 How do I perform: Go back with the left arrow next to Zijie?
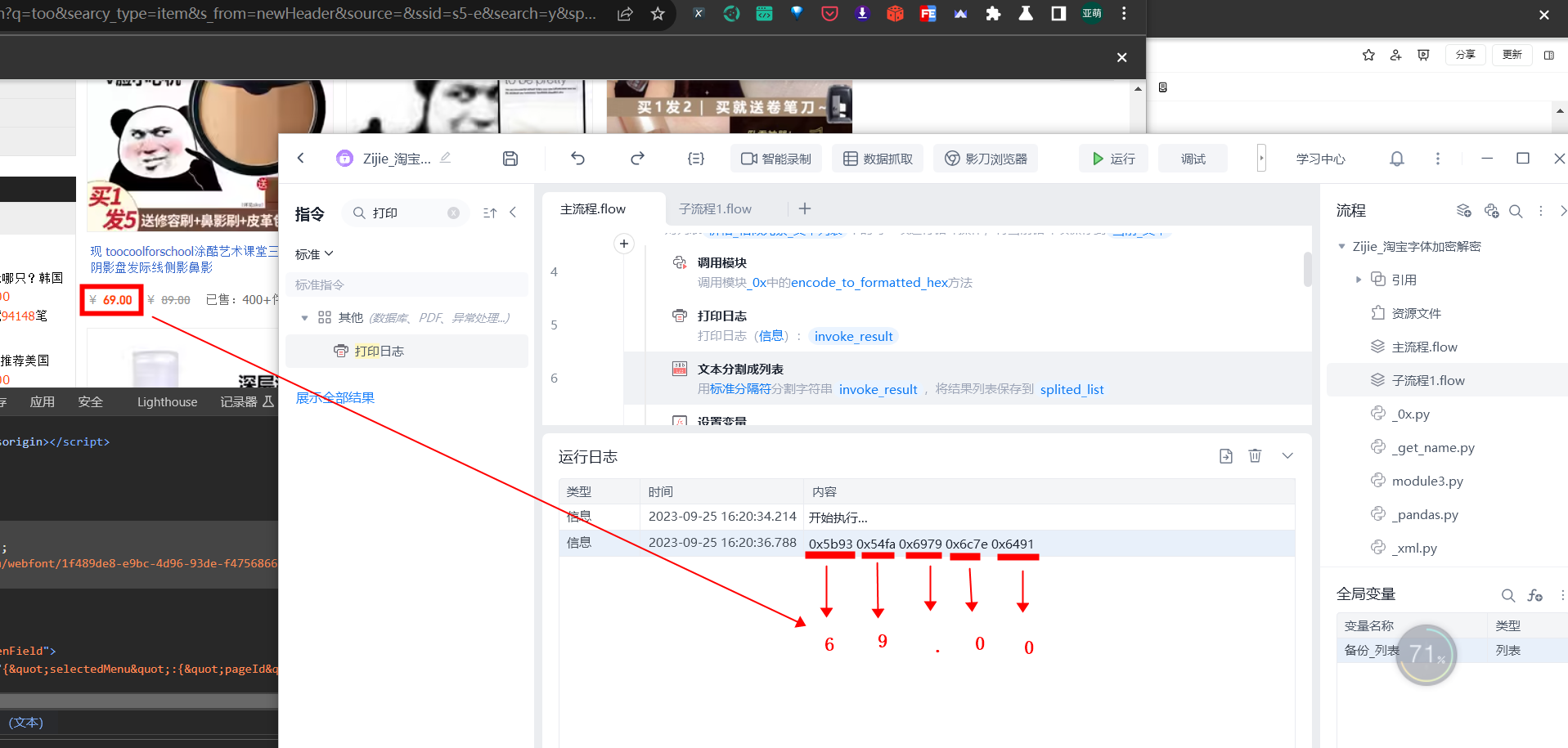click(x=301, y=159)
